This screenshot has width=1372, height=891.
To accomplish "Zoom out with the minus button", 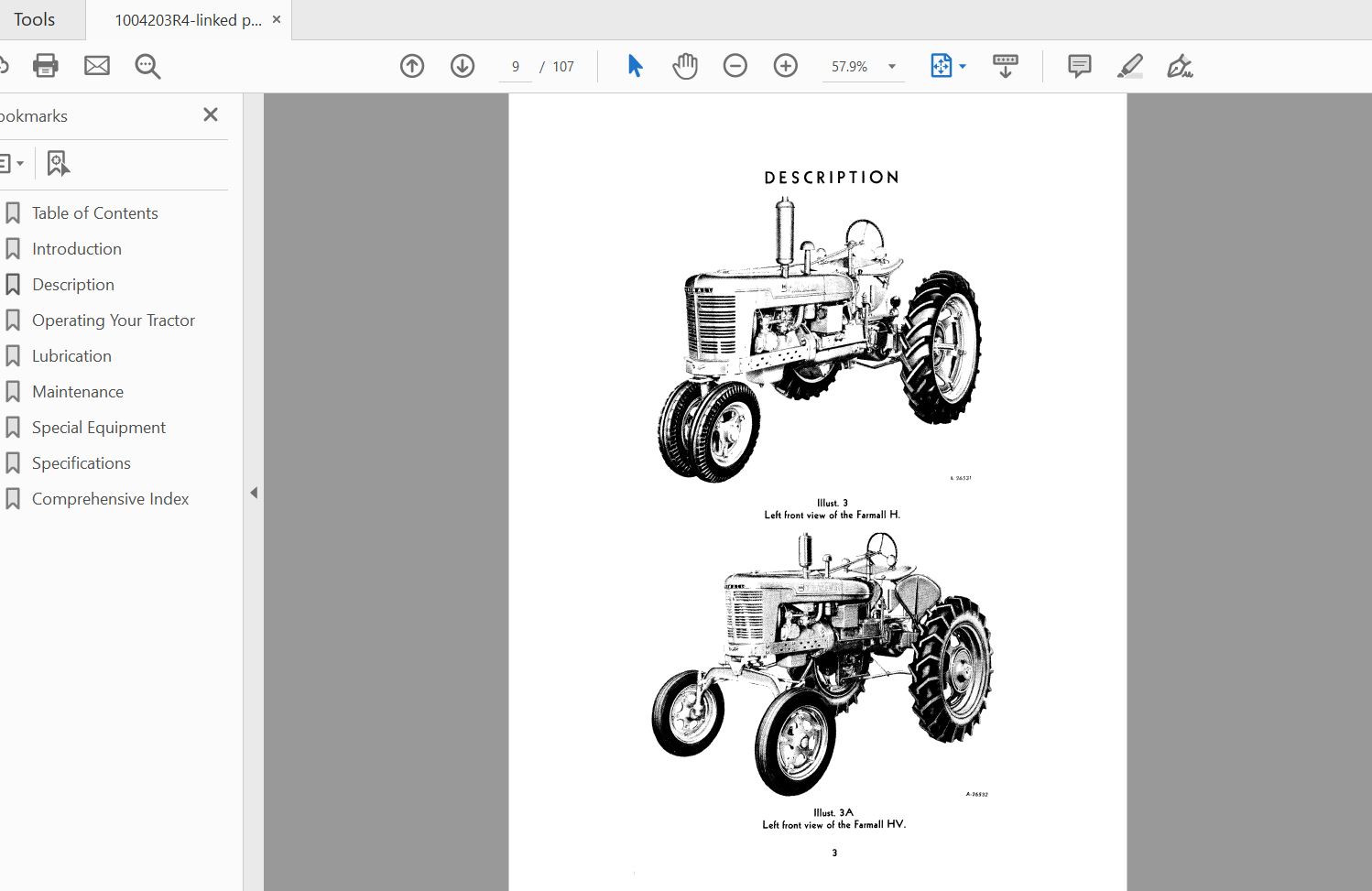I will coord(735,65).
